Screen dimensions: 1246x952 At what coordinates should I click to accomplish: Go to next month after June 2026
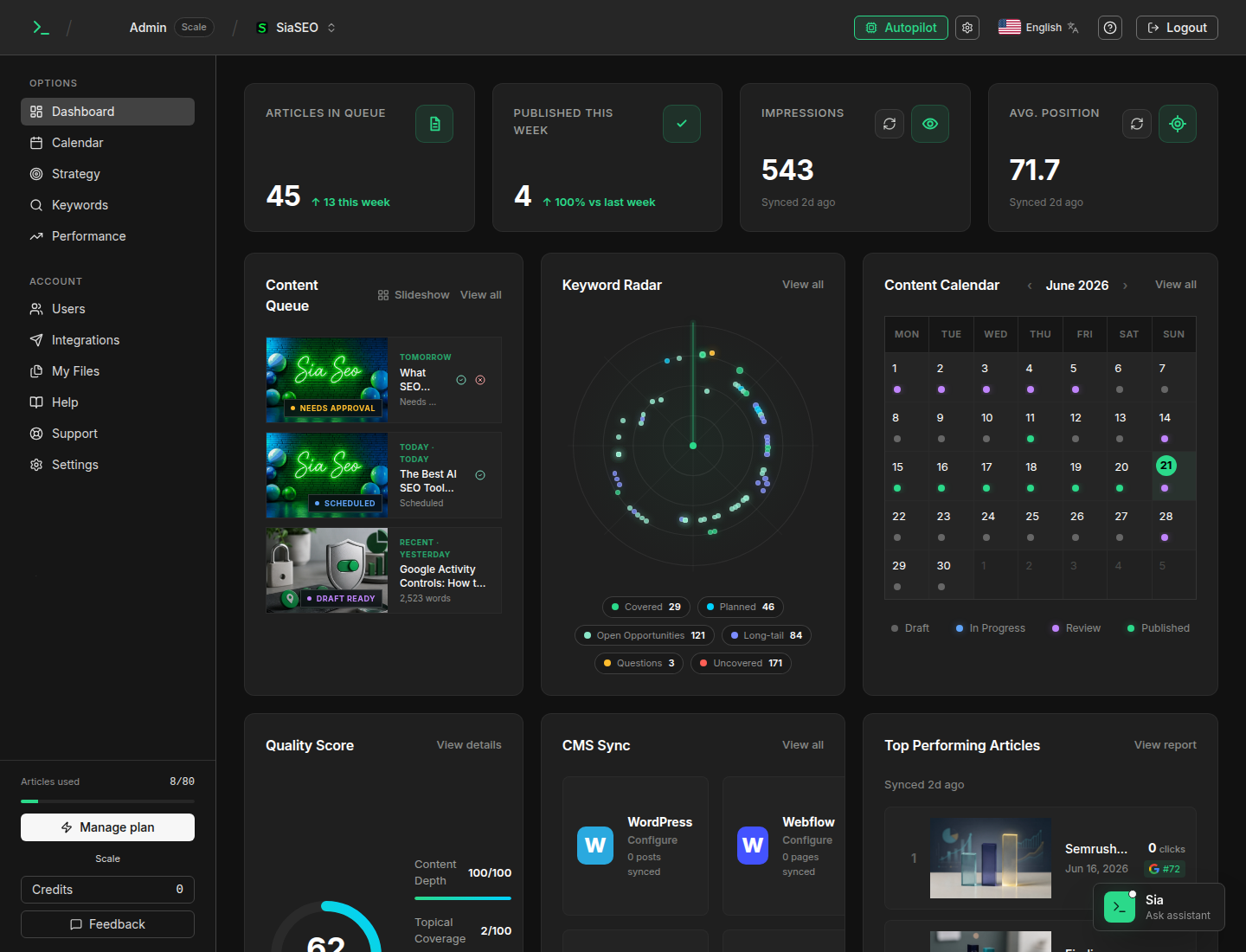(x=1125, y=286)
